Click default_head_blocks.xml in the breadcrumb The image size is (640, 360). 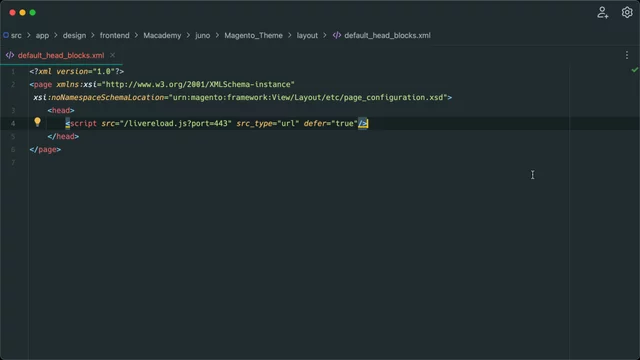click(387, 36)
